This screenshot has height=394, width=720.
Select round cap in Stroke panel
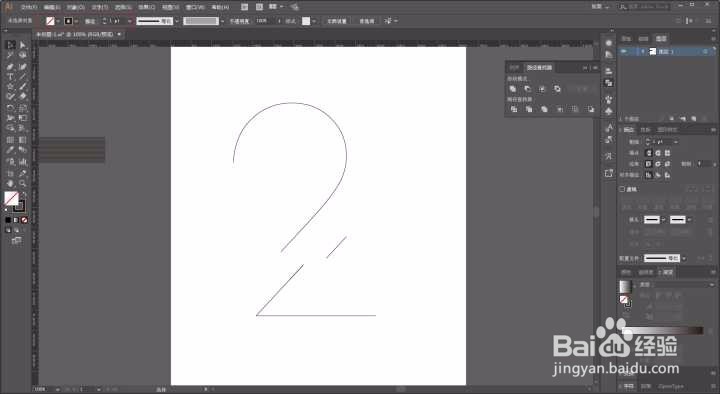click(x=658, y=152)
